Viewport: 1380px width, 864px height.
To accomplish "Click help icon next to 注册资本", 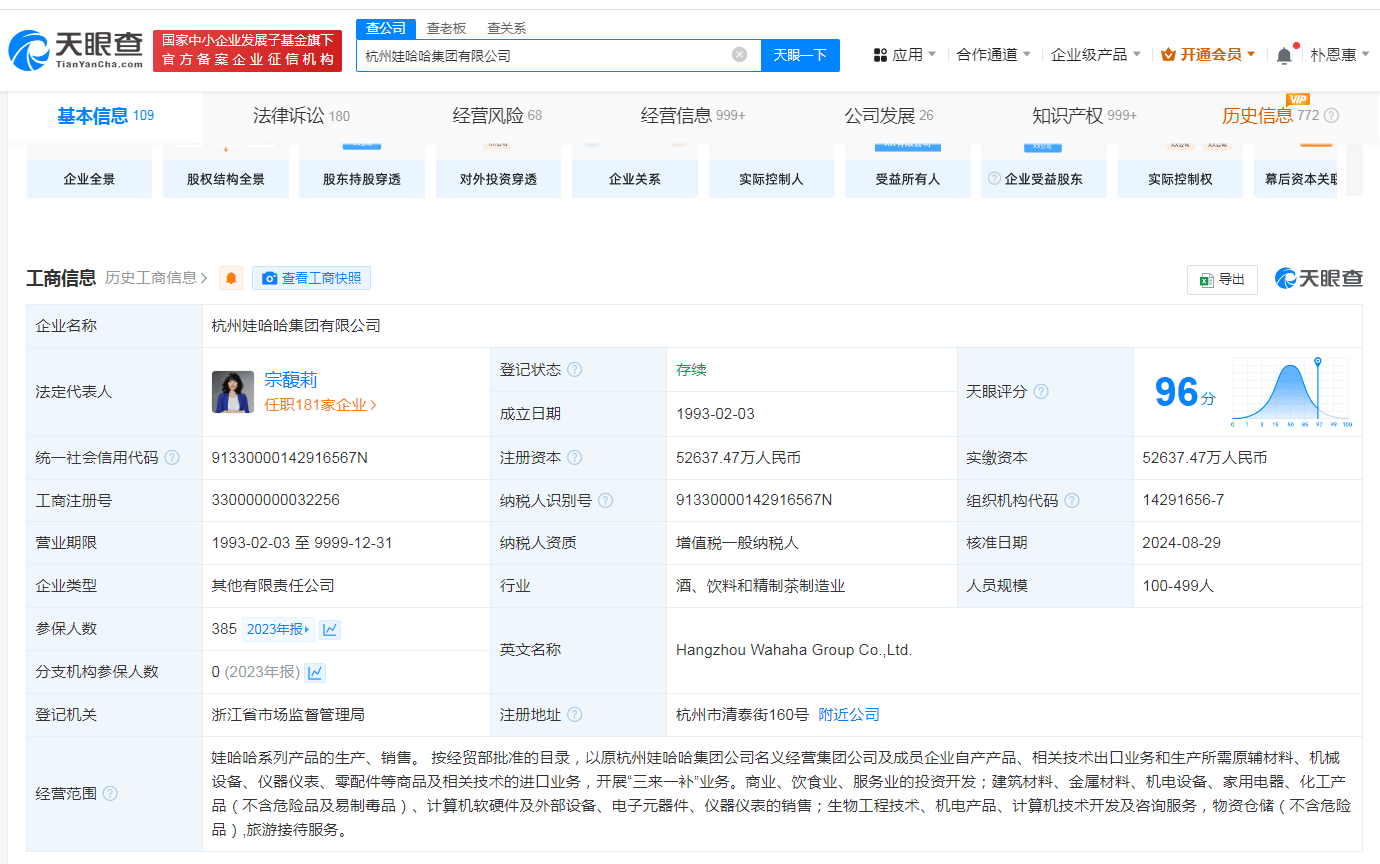I will pyautogui.click(x=575, y=457).
